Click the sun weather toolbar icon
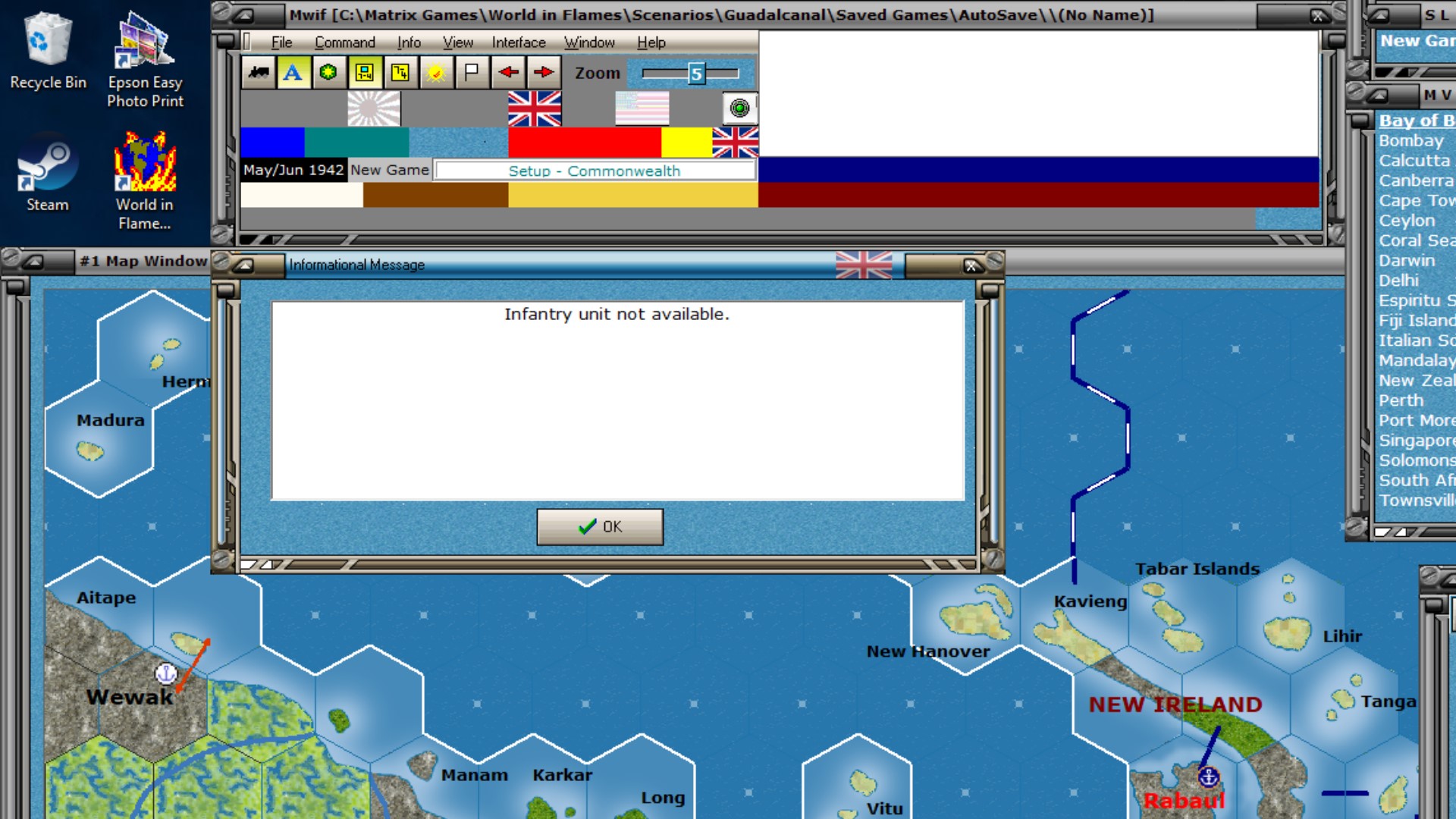The image size is (1456, 819). (x=435, y=73)
